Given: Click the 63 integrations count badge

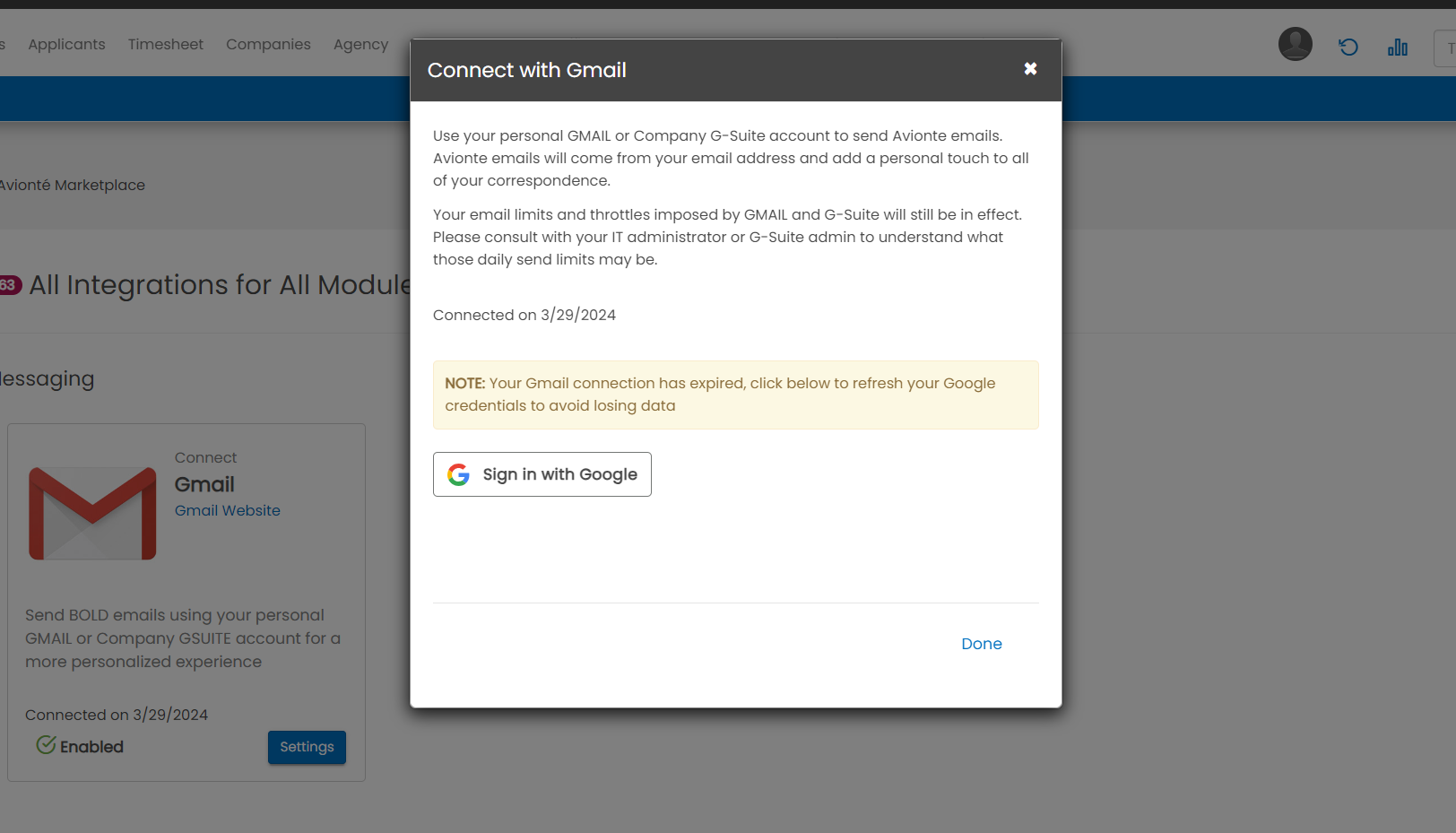Looking at the screenshot, I should click(x=9, y=285).
